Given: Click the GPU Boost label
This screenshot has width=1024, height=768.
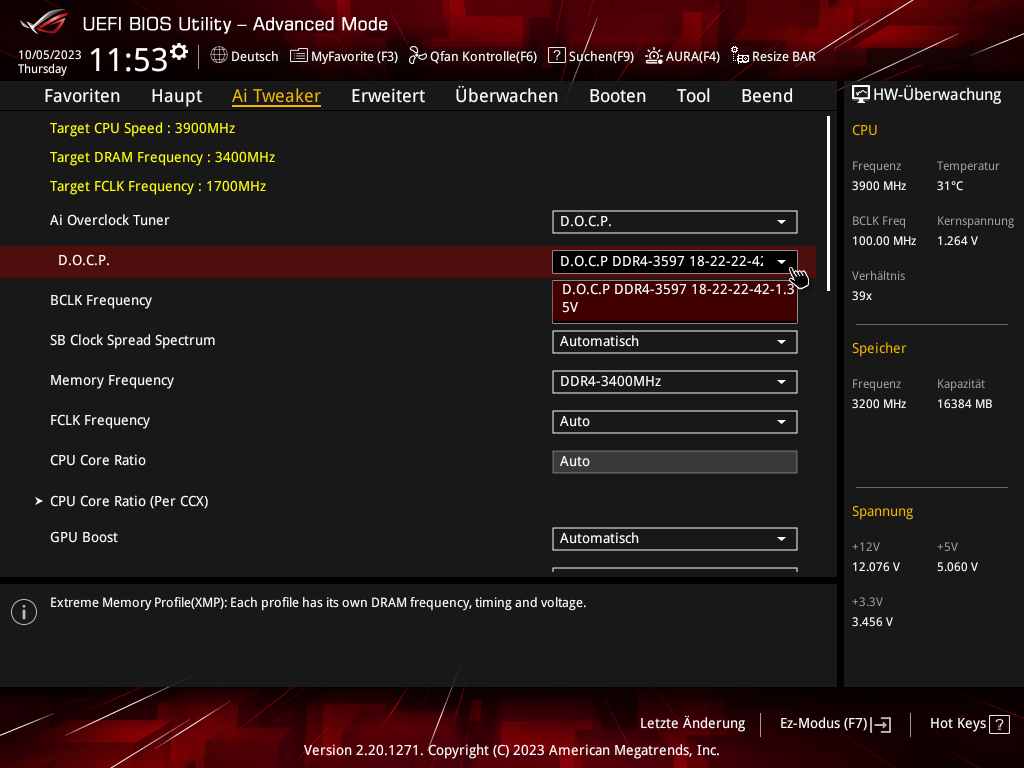Looking at the screenshot, I should pyautogui.click(x=84, y=537).
